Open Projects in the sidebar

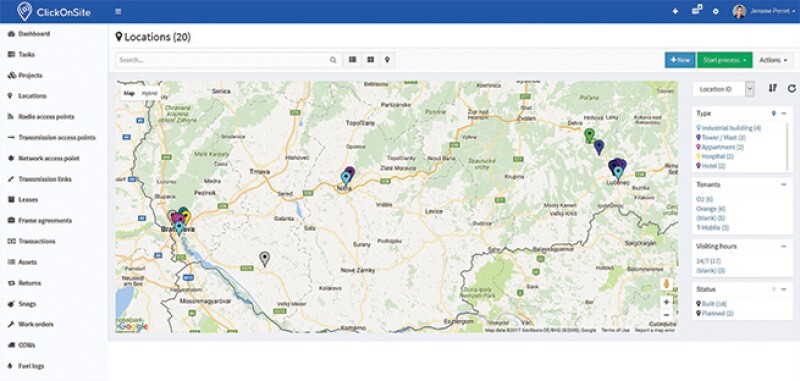30,75
